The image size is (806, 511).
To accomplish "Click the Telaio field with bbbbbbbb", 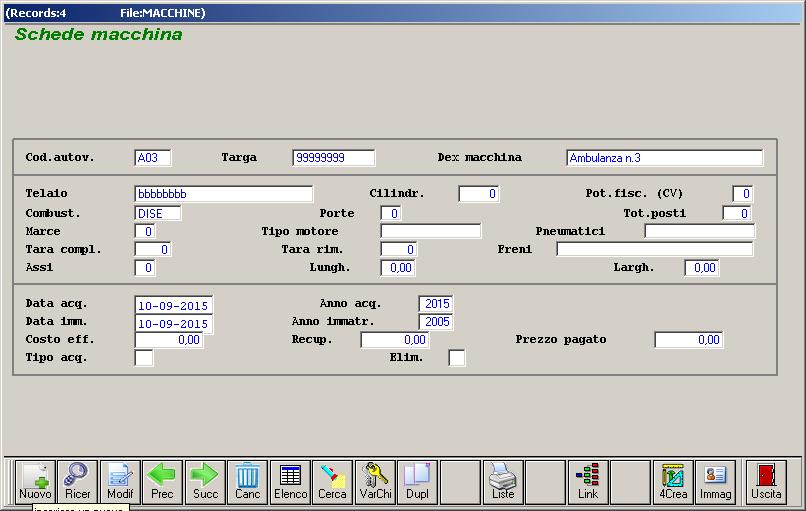I will pos(224,194).
